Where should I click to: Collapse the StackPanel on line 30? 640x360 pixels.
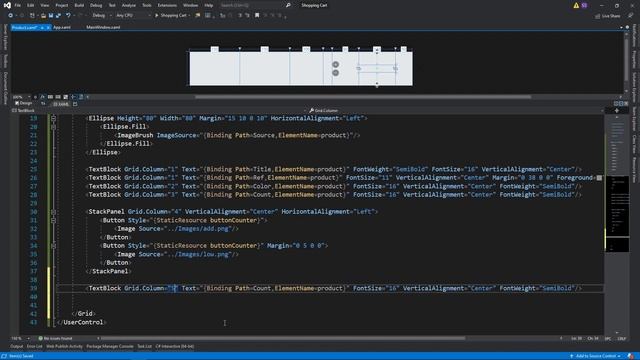coord(53,212)
